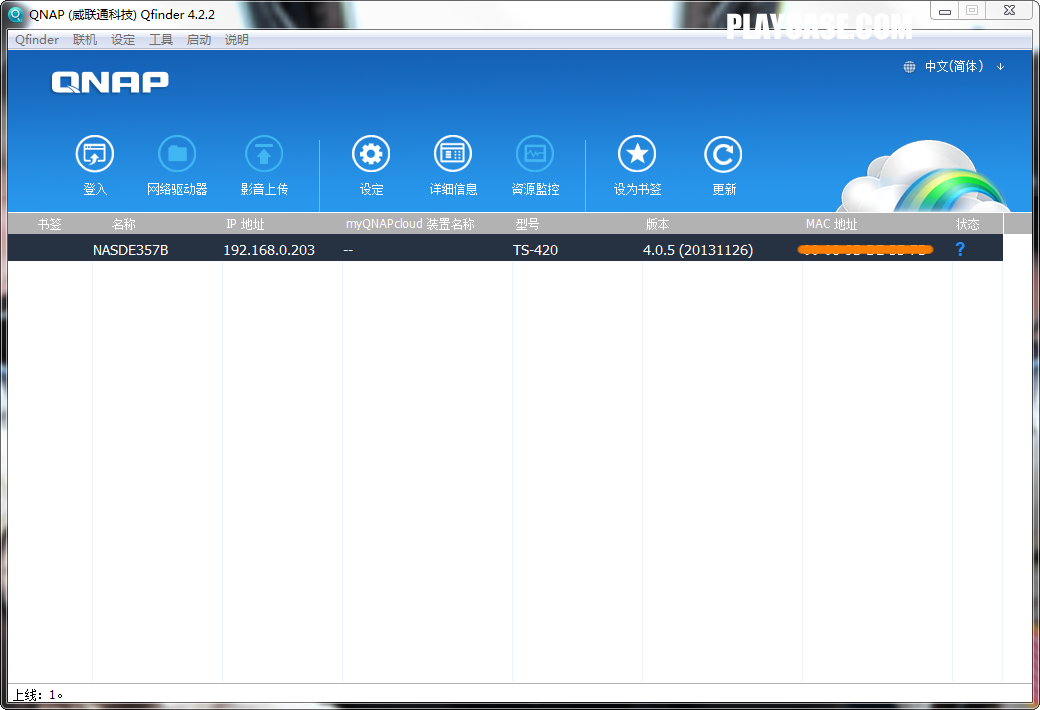Open the 设定 gear settings icon

(x=371, y=154)
